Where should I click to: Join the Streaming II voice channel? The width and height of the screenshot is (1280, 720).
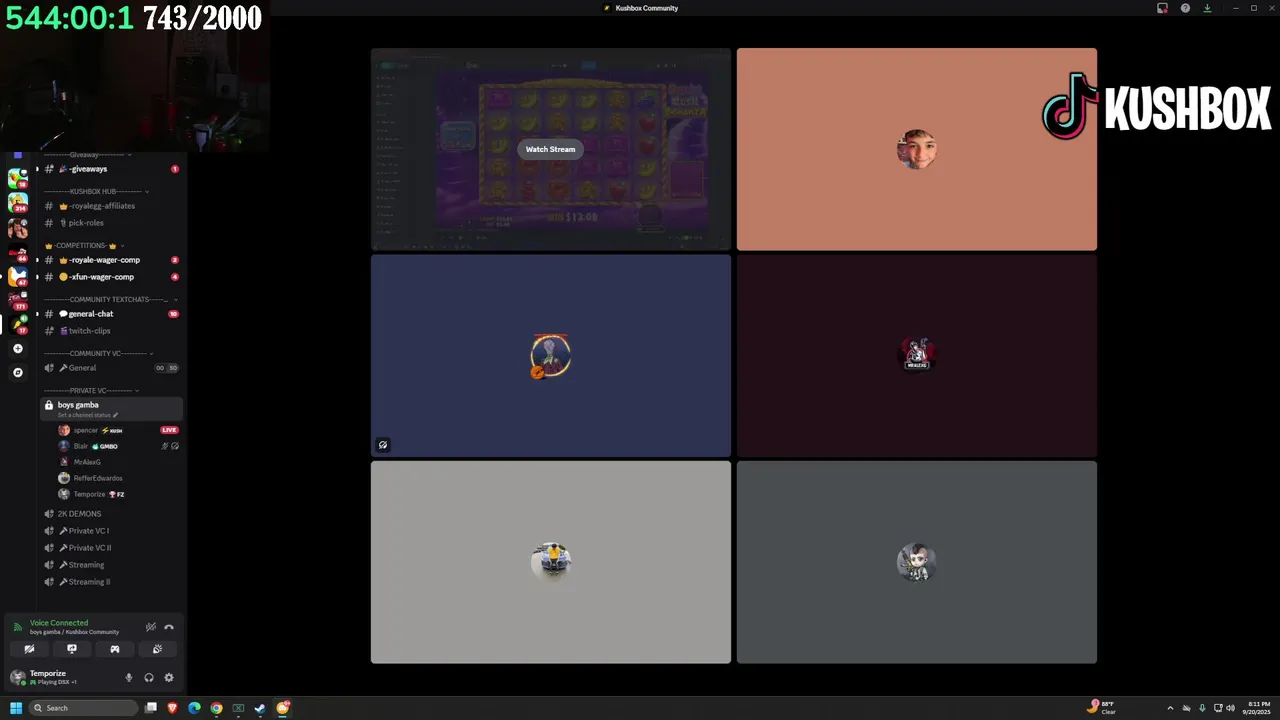110,582
